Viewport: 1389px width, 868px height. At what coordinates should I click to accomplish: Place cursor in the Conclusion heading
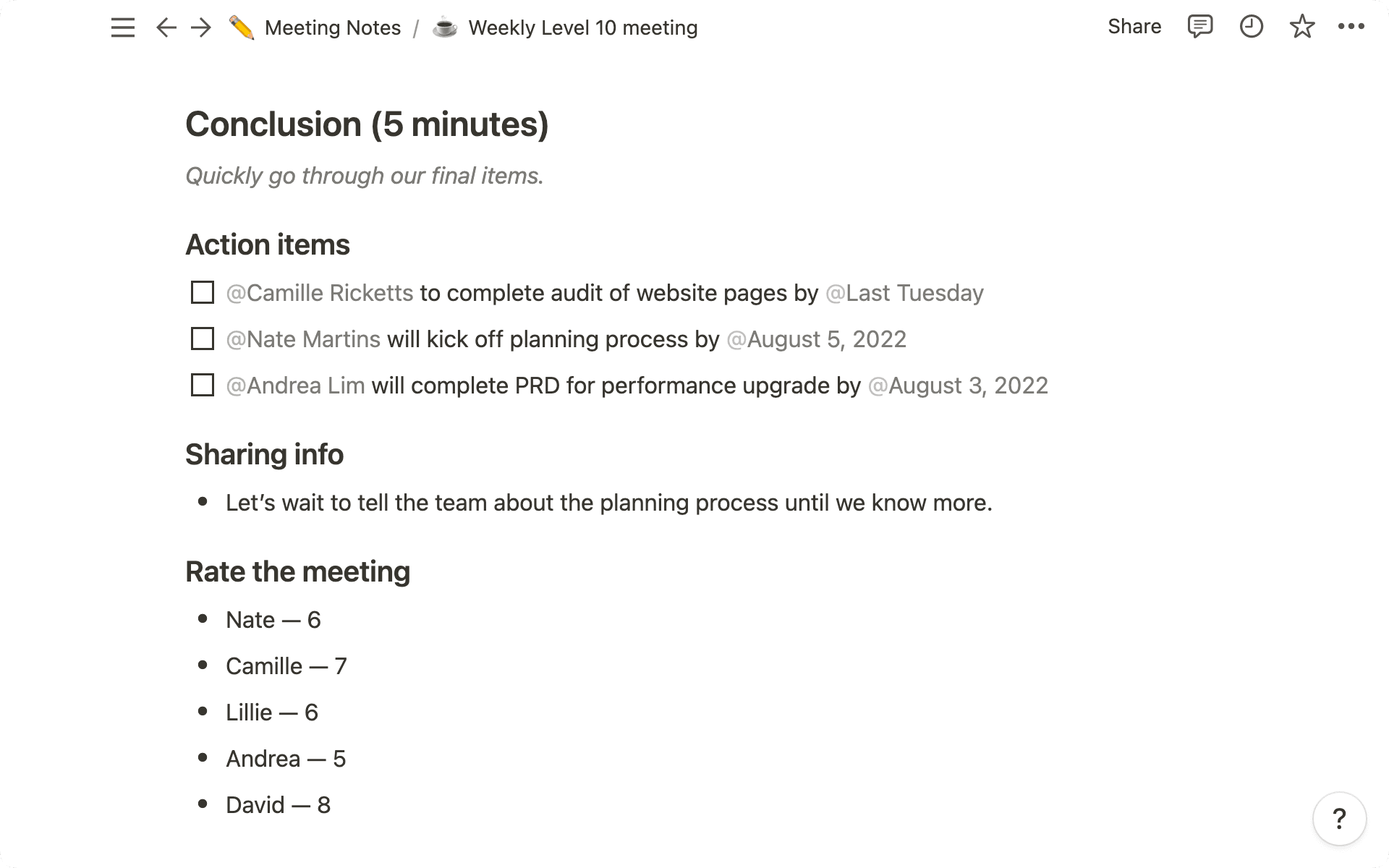(x=368, y=124)
